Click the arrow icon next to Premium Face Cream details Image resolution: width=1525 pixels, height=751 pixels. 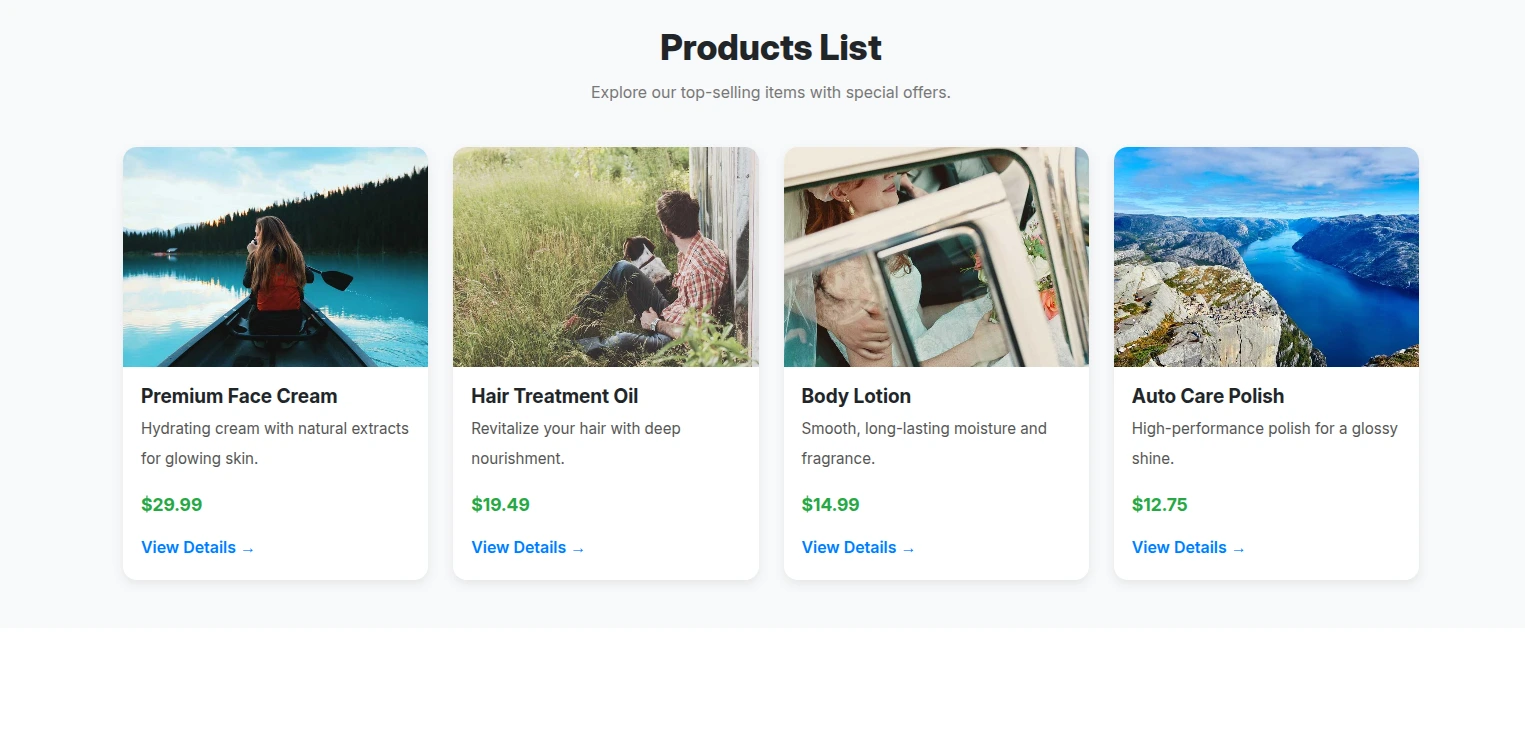pyautogui.click(x=248, y=548)
